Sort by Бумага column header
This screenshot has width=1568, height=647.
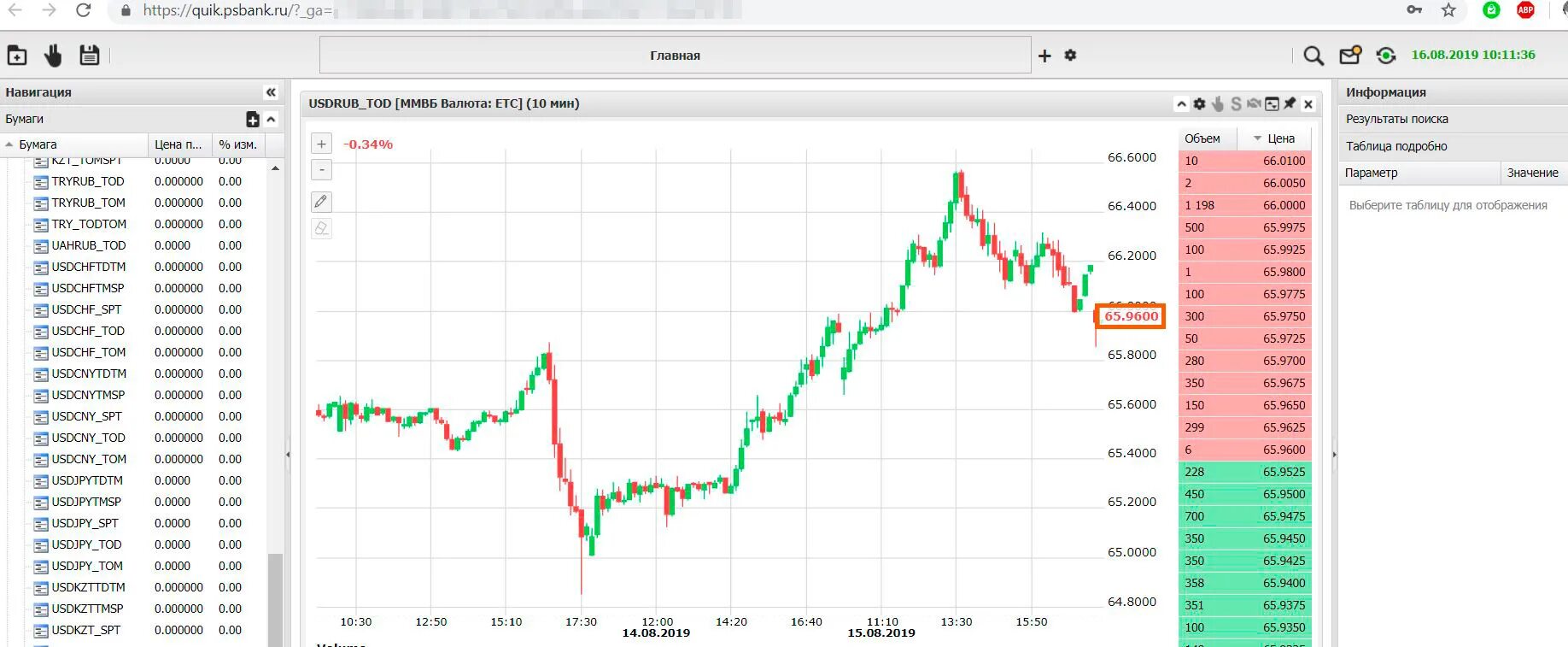point(74,144)
